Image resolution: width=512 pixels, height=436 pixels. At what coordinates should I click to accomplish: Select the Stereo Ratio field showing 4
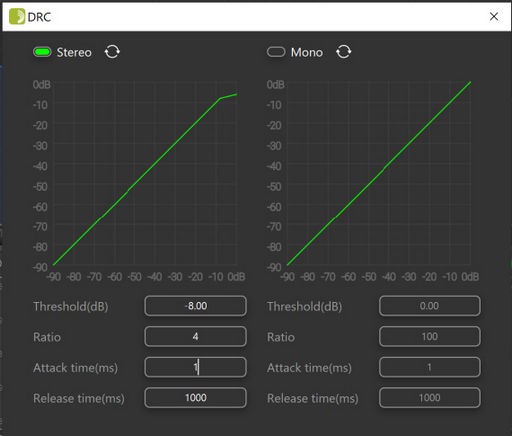(196, 336)
